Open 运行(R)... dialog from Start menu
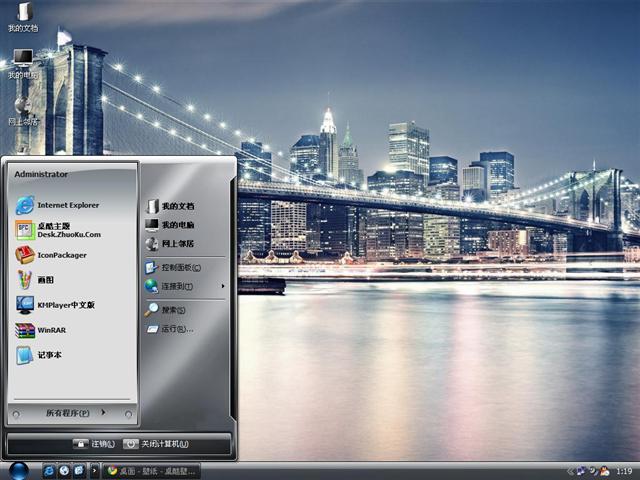The width and height of the screenshot is (640, 480). click(176, 329)
